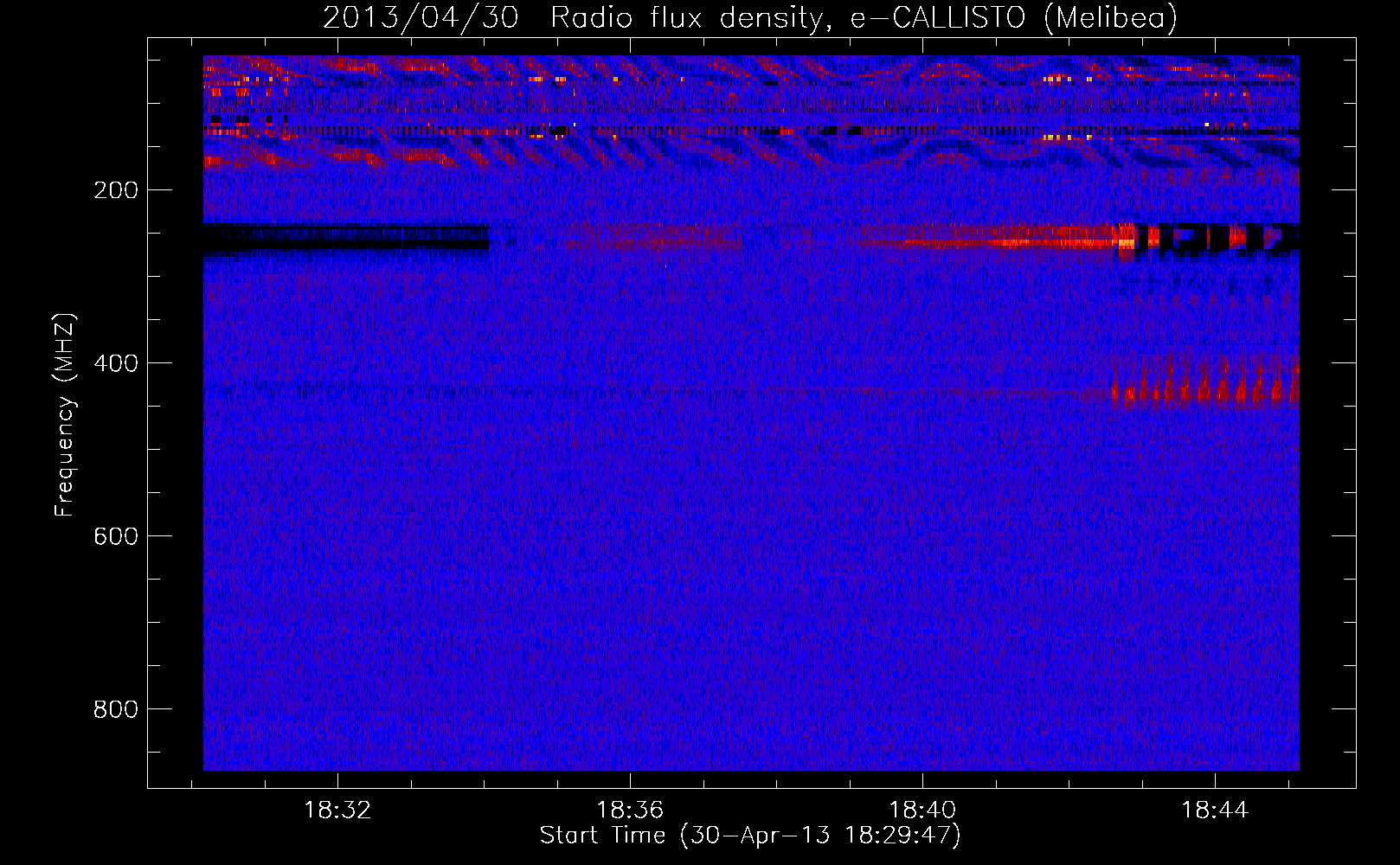This screenshot has width=1400, height=865.
Task: Click the red pulsed burst near 430 MHz
Action: click(1205, 383)
